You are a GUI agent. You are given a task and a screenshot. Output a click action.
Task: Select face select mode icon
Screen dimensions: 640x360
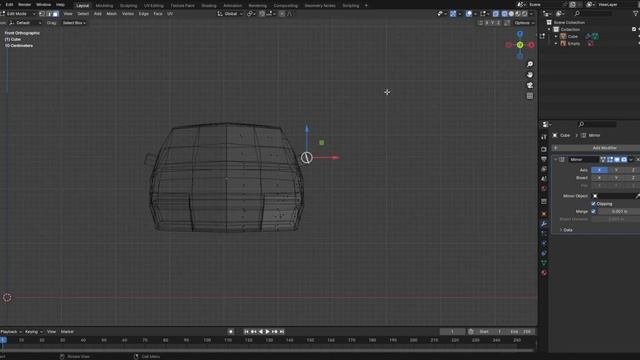click(x=56, y=14)
